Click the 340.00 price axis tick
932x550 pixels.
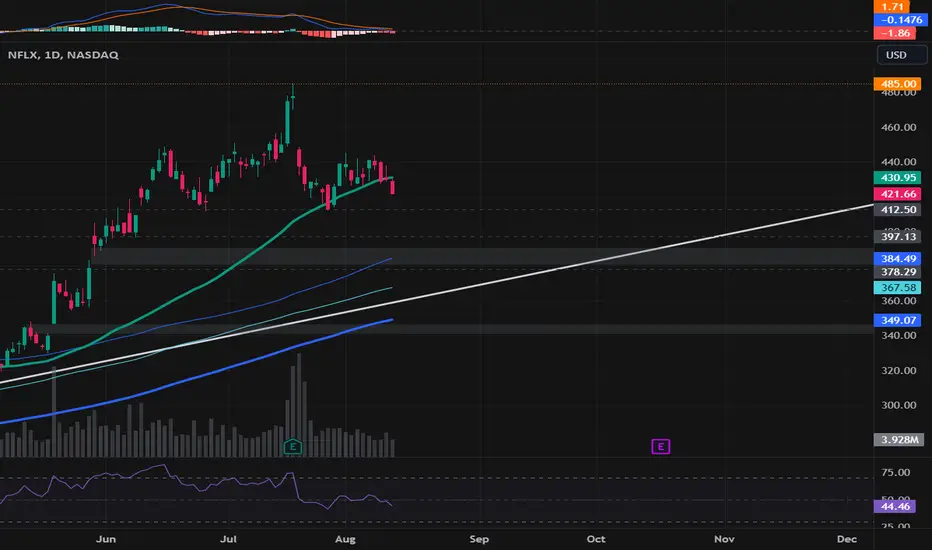[x=898, y=335]
